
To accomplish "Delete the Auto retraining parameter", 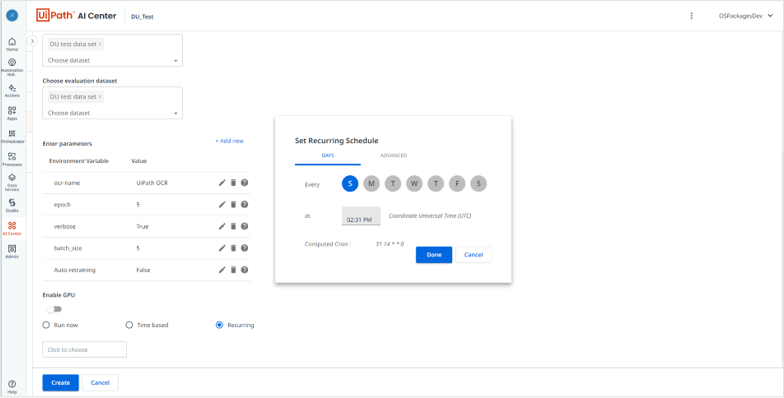I will click(x=233, y=270).
